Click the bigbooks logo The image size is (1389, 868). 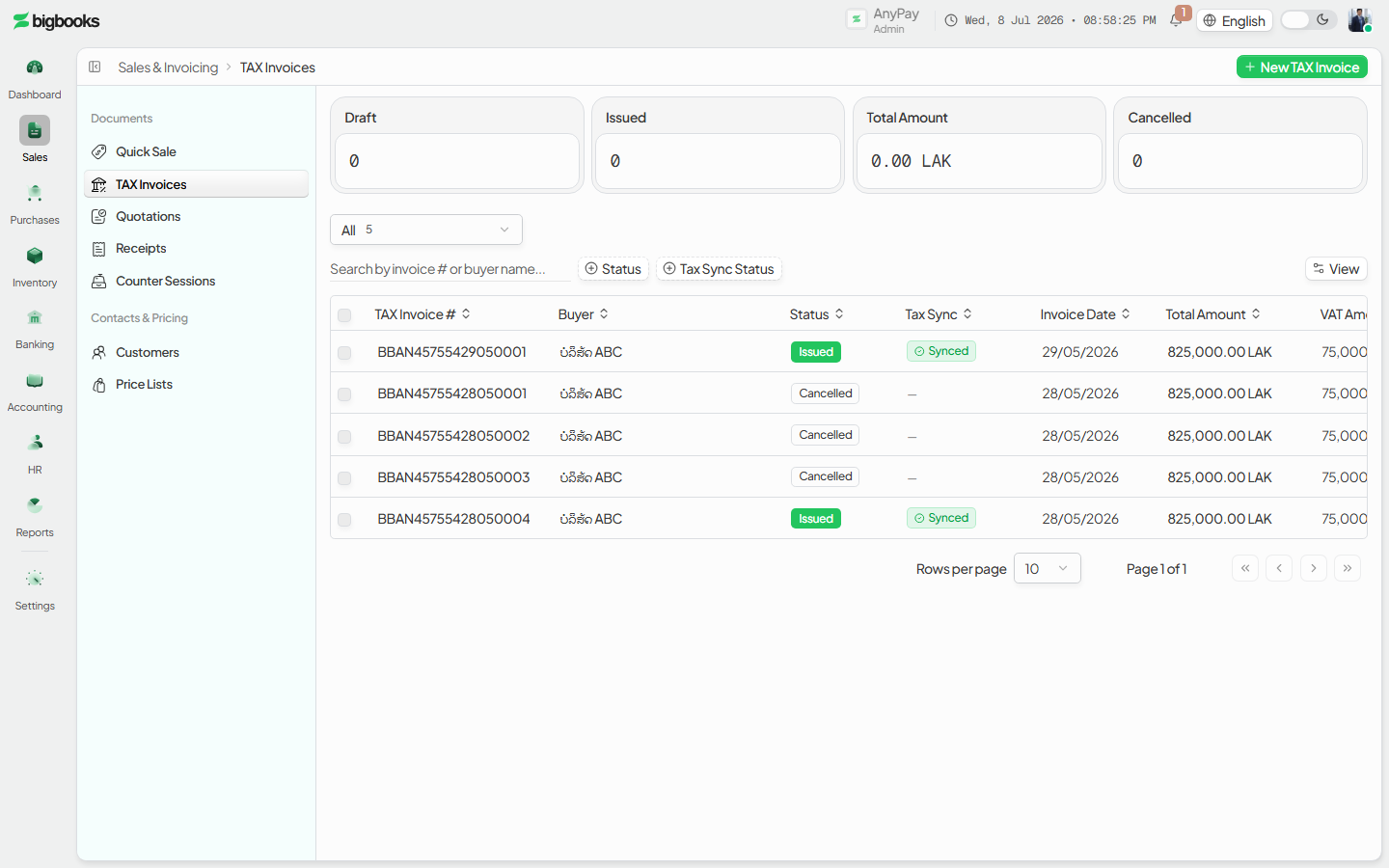57,20
